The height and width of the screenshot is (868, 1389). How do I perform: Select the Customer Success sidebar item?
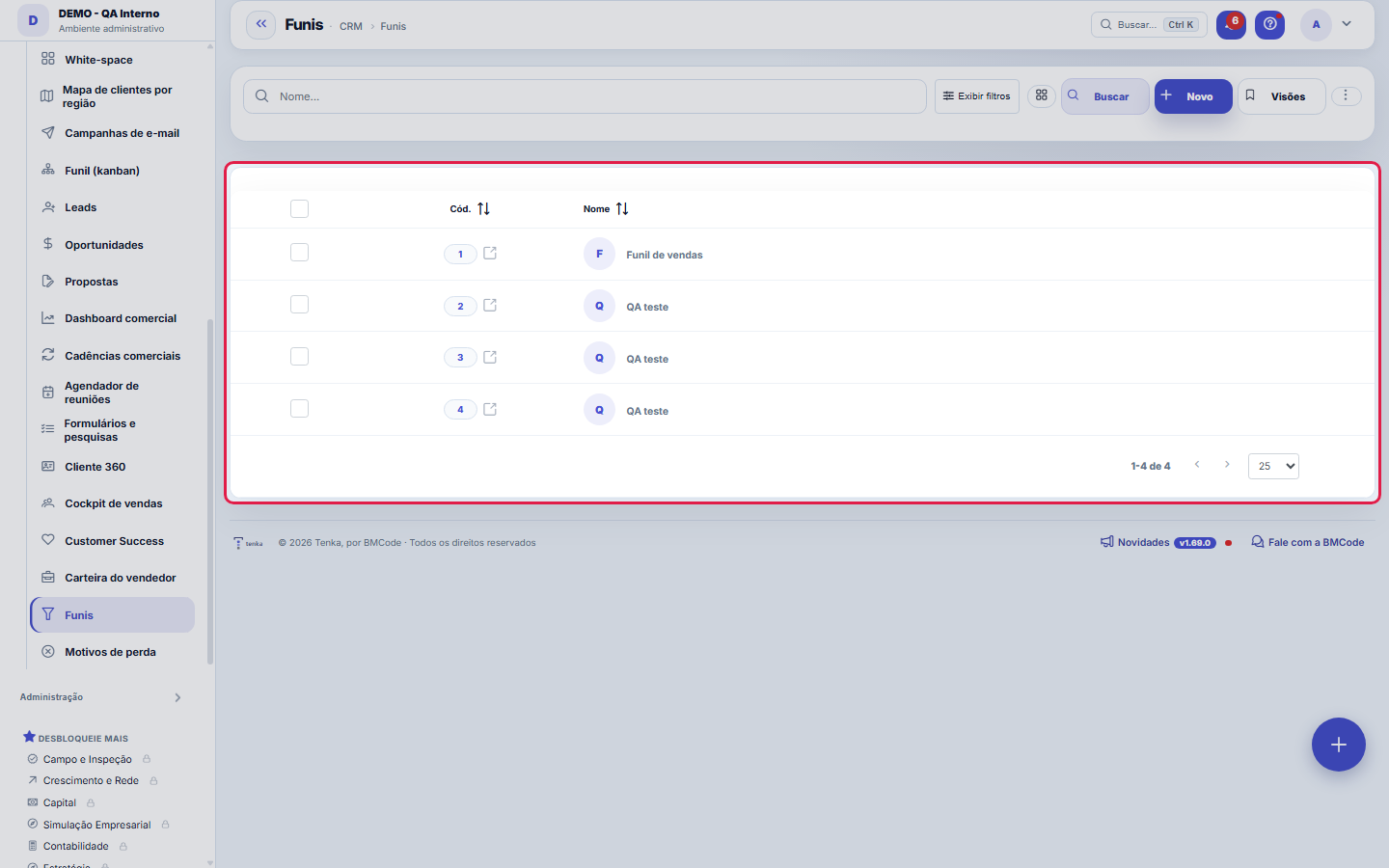point(114,541)
